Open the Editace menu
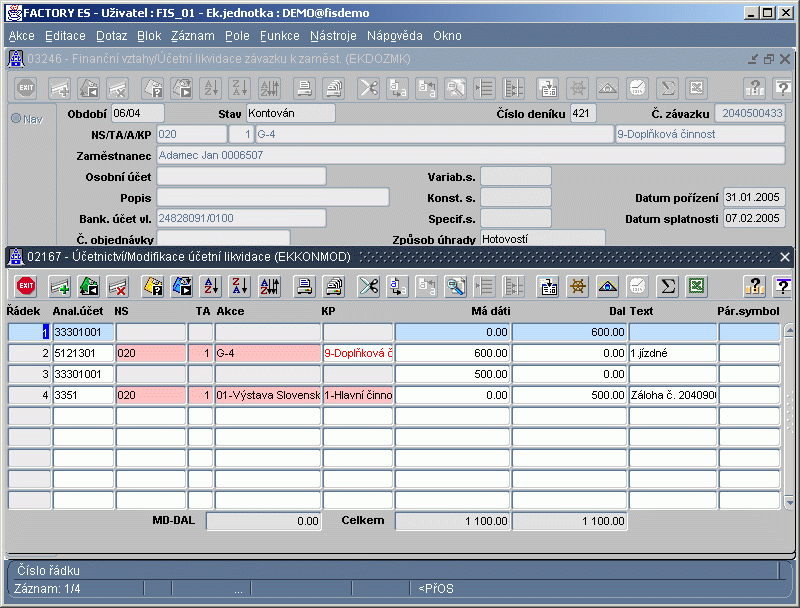 click(x=66, y=36)
